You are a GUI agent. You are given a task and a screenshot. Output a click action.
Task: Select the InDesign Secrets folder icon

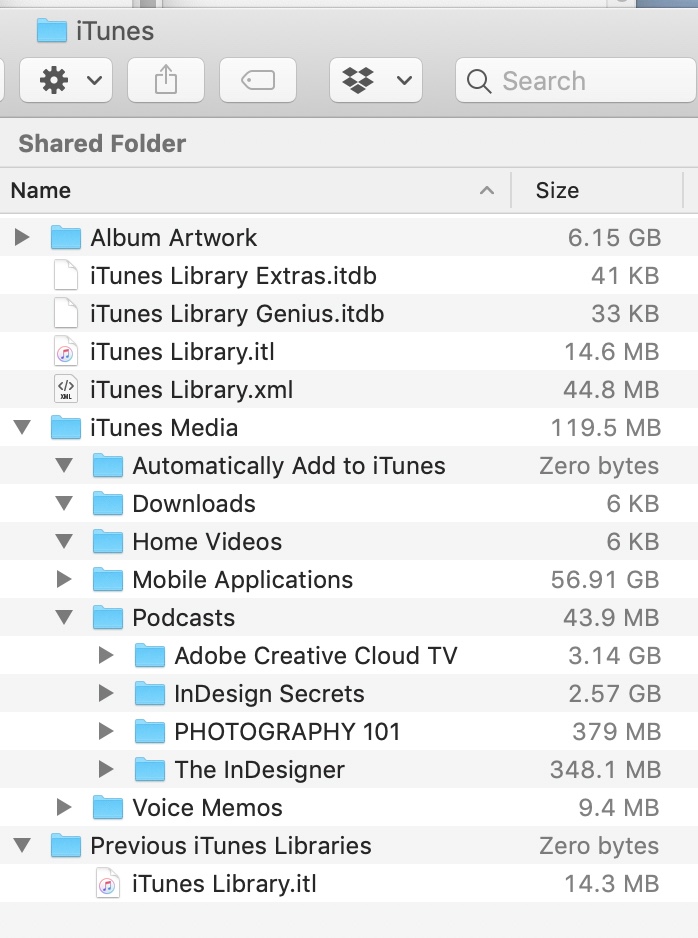pos(149,694)
